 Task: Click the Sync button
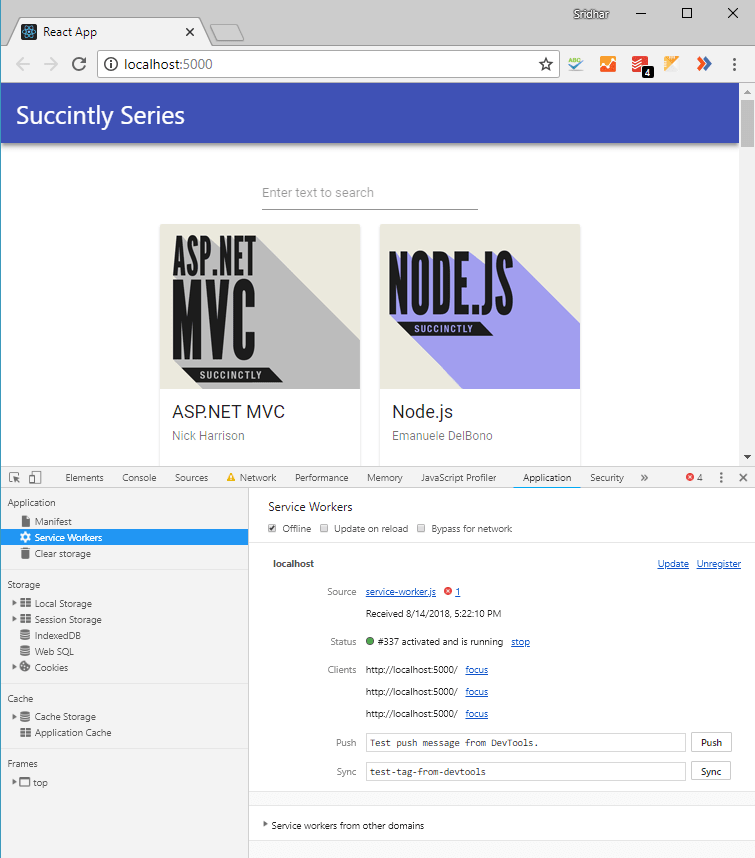pos(711,771)
